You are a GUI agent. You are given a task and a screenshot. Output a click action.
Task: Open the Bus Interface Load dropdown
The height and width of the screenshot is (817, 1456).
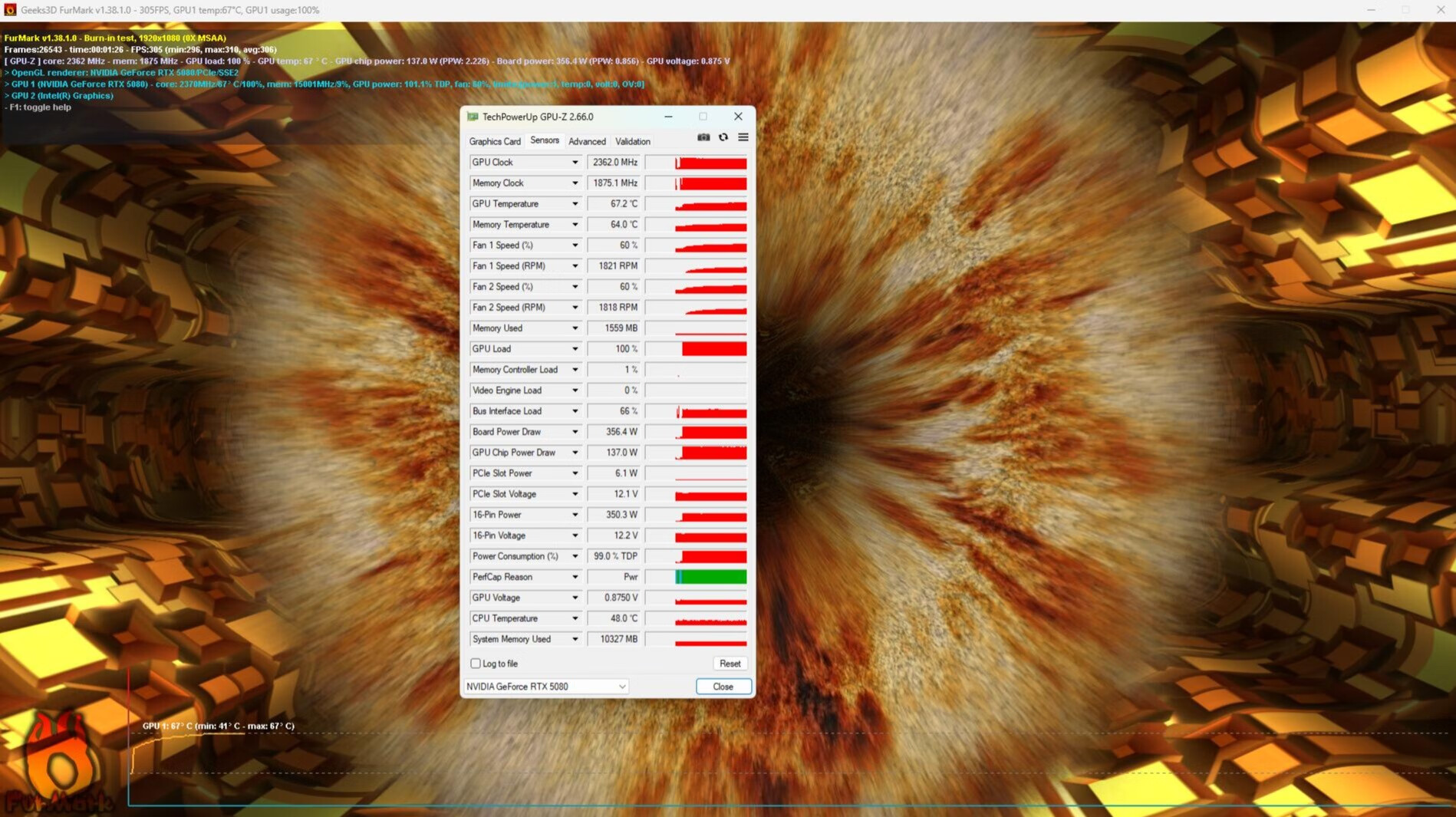coord(575,411)
